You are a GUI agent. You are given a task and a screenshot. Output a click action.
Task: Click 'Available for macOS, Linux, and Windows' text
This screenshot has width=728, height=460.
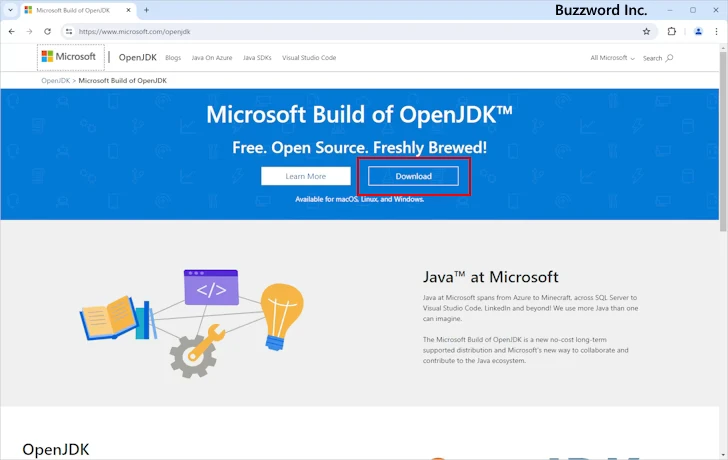[x=359, y=199]
